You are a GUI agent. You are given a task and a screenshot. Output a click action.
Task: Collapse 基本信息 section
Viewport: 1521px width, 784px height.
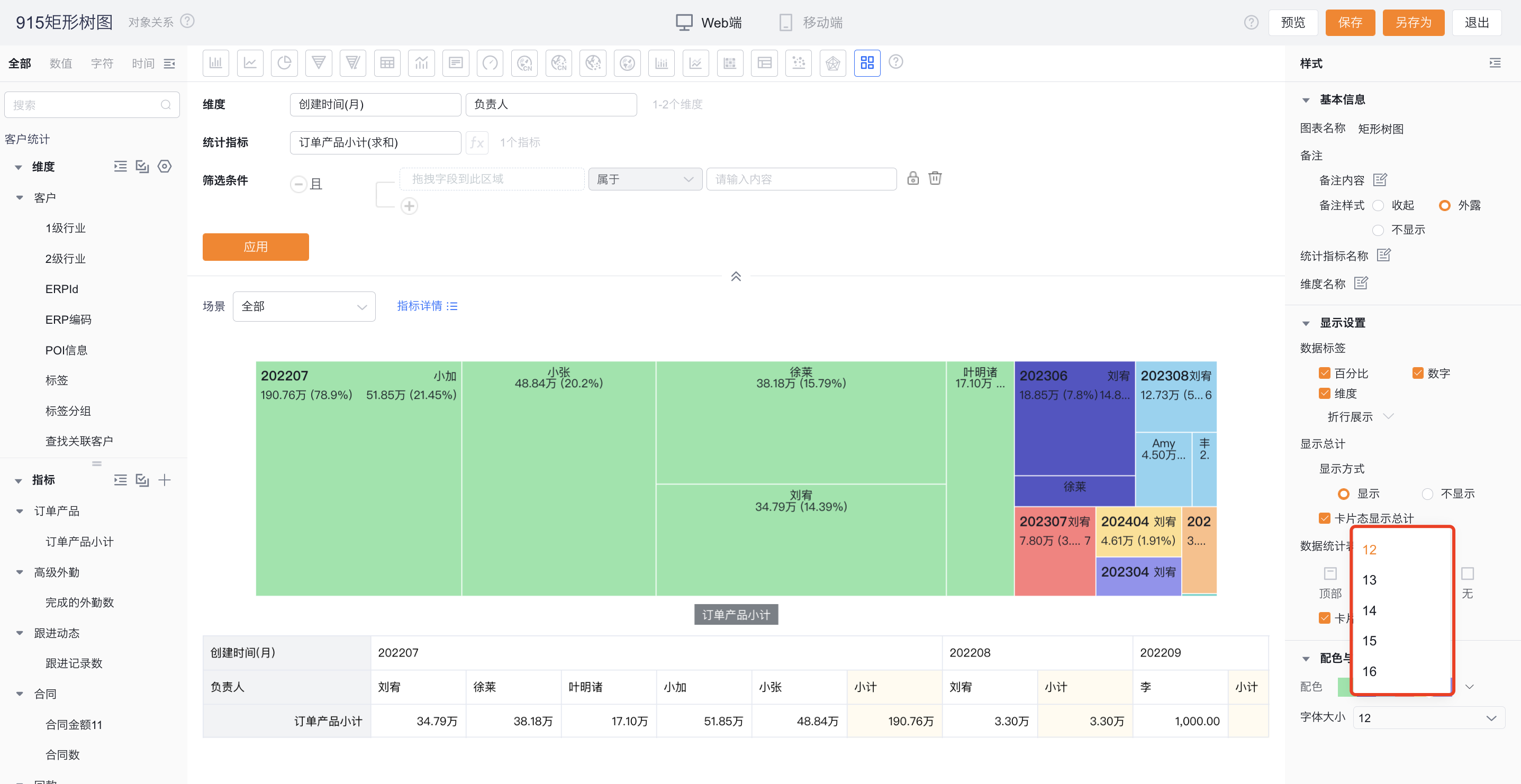[1306, 100]
